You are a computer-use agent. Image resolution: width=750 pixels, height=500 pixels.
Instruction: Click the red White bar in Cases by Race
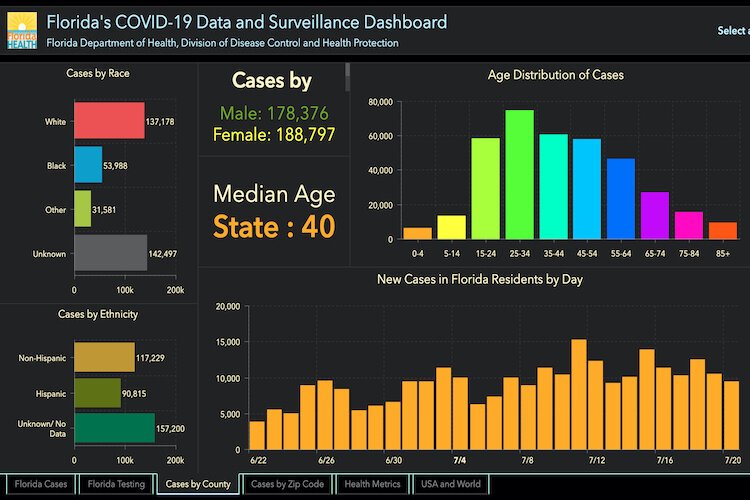(109, 121)
